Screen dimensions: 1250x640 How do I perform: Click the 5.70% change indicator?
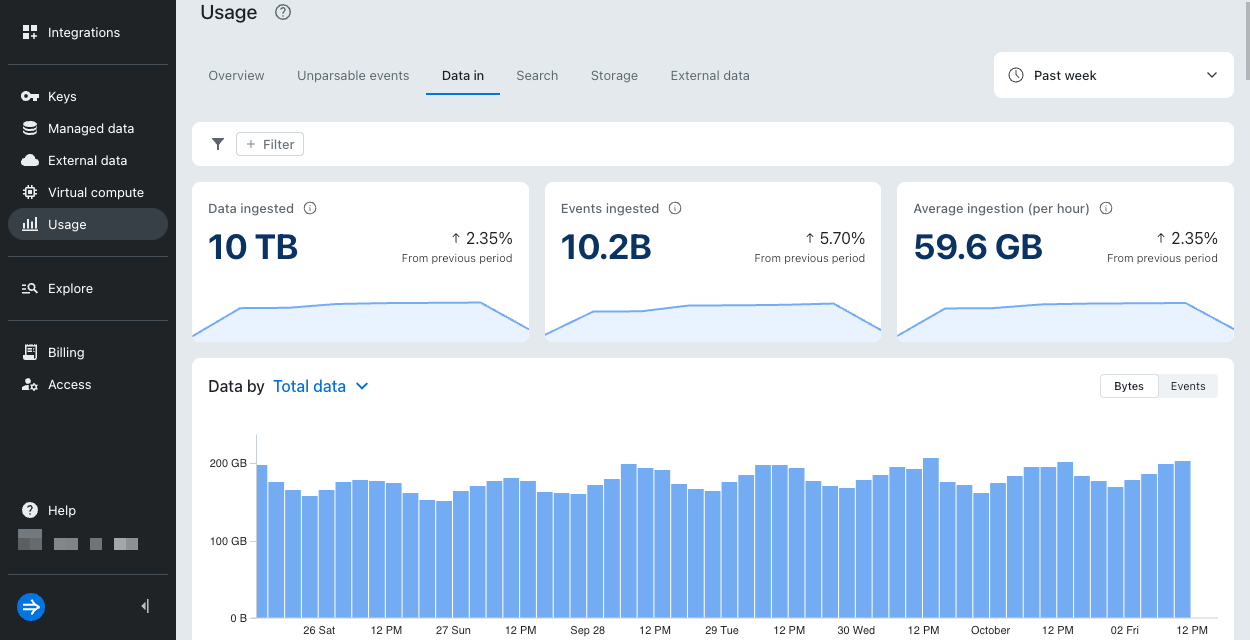tap(834, 238)
